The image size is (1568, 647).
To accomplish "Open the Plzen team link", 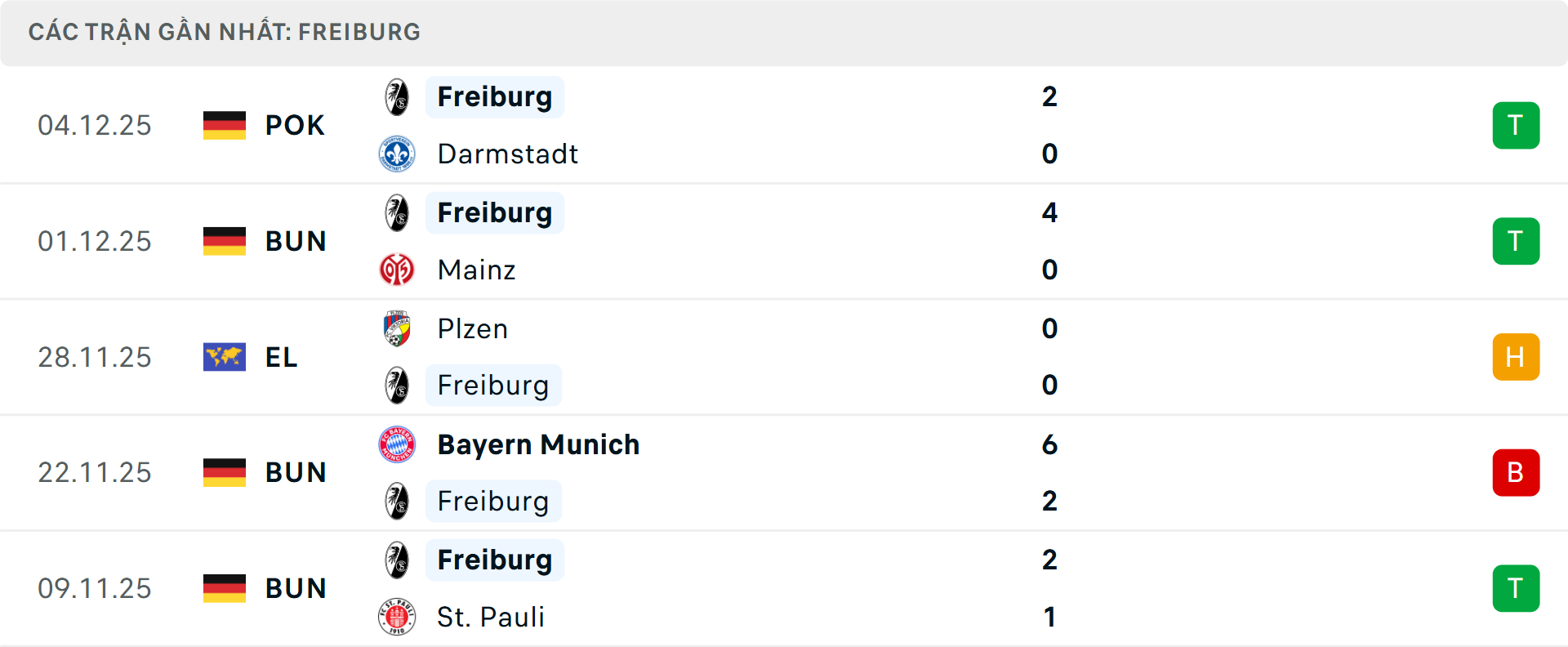I will pos(472,328).
